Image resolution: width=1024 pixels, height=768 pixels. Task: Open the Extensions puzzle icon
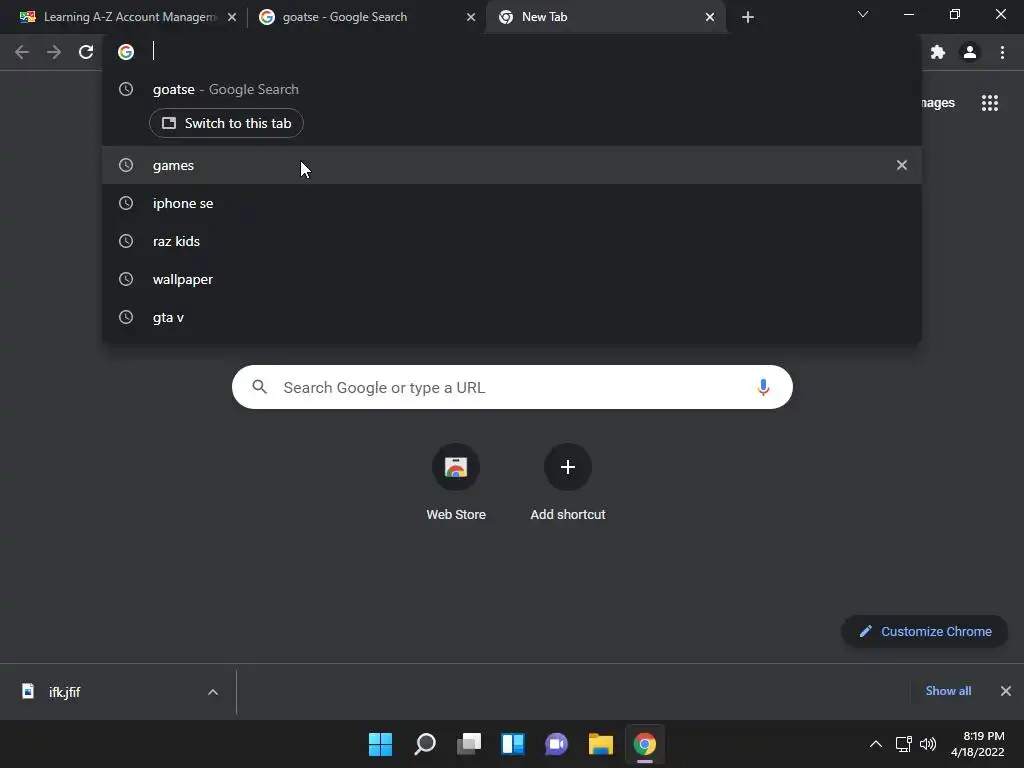(938, 52)
